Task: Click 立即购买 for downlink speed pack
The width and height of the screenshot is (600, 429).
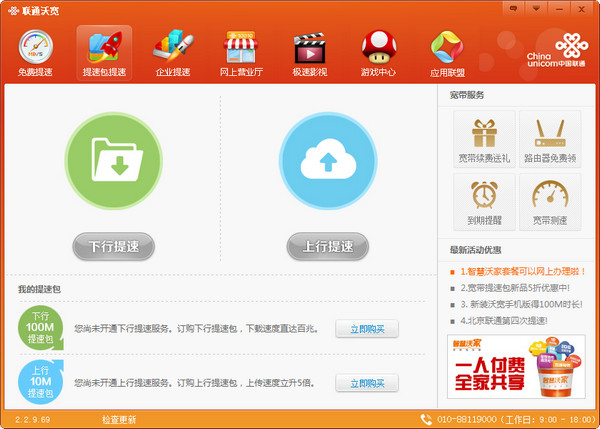Action: tap(367, 329)
